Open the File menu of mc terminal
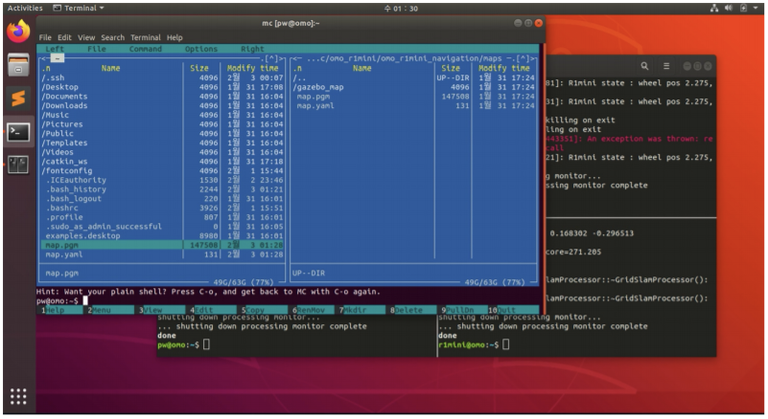The image size is (768, 419). [45, 37]
